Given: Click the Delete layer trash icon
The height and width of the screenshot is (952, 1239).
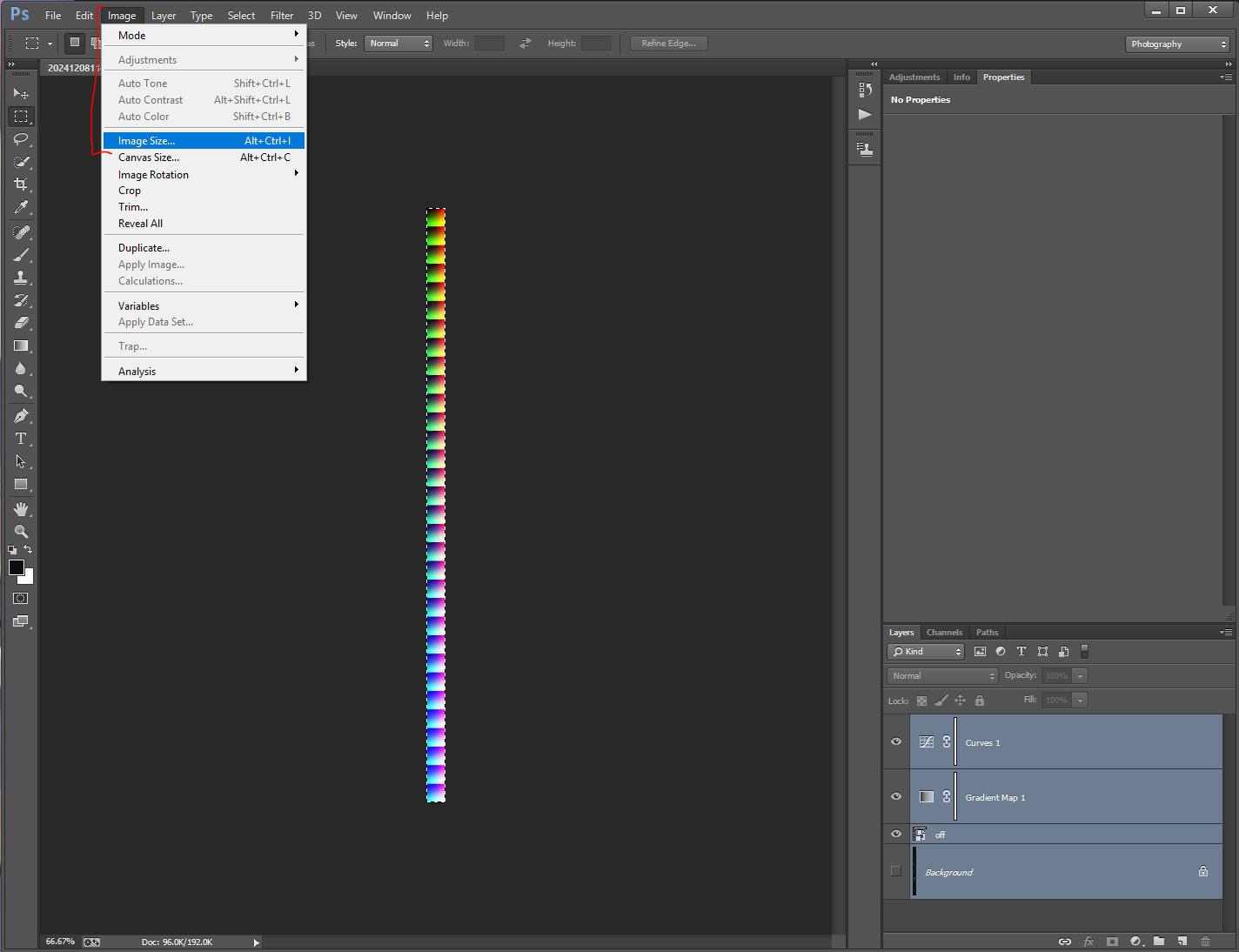Looking at the screenshot, I should (1205, 942).
